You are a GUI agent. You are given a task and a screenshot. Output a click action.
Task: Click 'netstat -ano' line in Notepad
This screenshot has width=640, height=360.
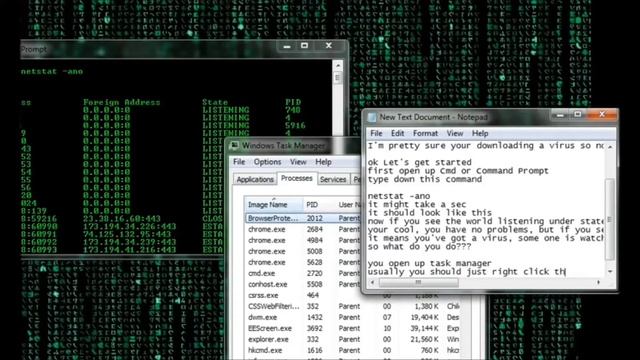(x=399, y=196)
